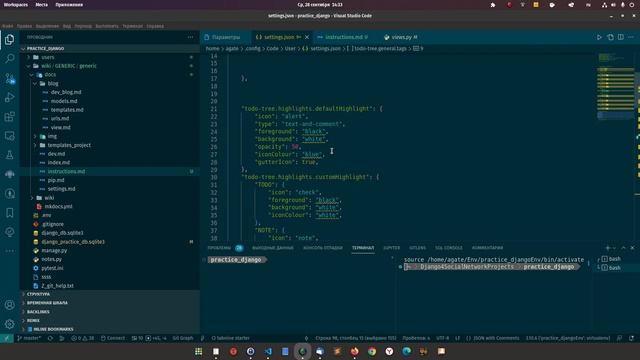
Task: Maximize the terminal panel with chevron up
Action: [x=623, y=248]
